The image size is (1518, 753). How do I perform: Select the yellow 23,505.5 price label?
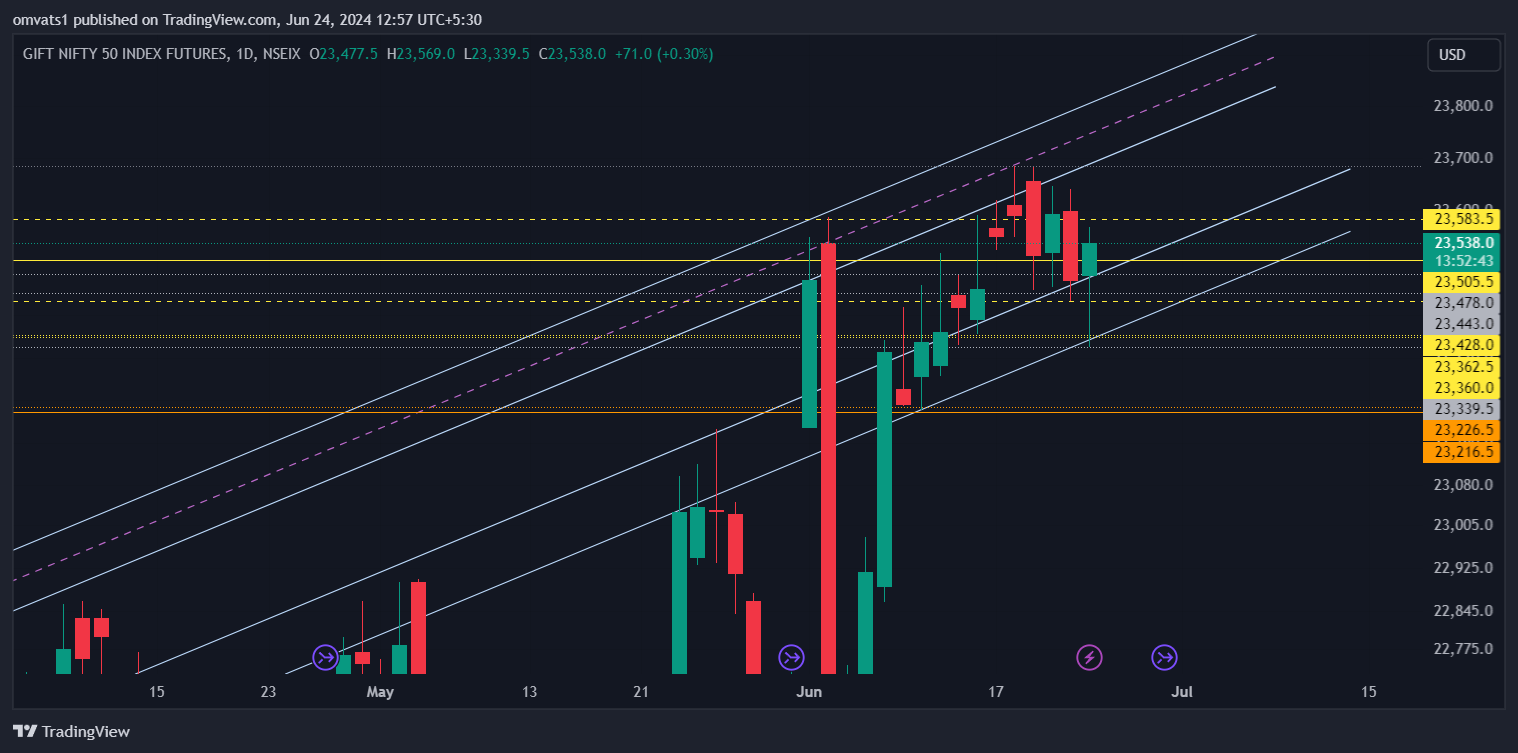1460,282
